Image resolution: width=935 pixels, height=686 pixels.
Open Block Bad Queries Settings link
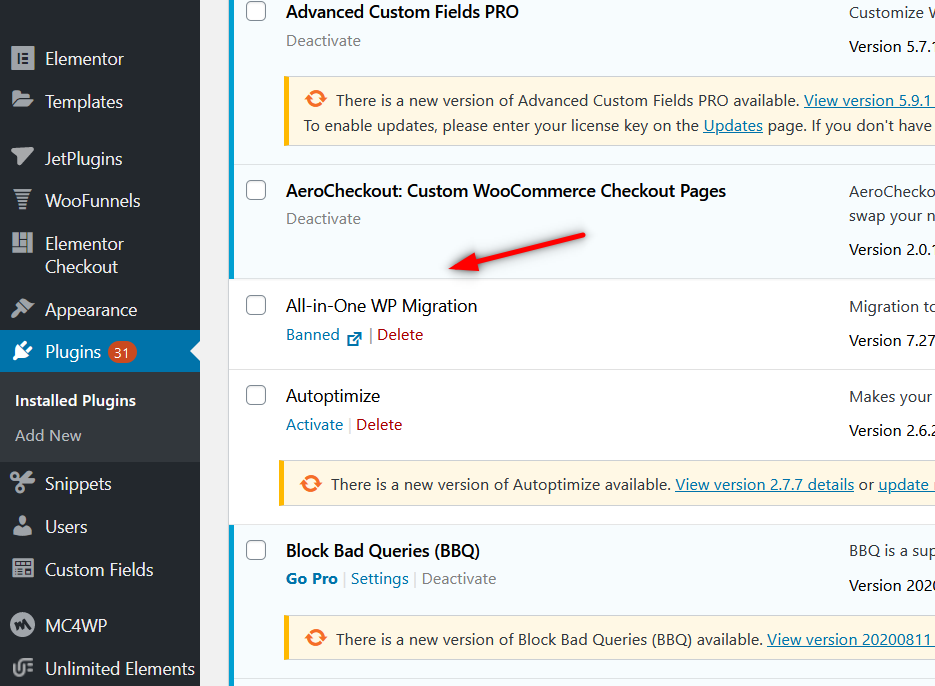379,579
